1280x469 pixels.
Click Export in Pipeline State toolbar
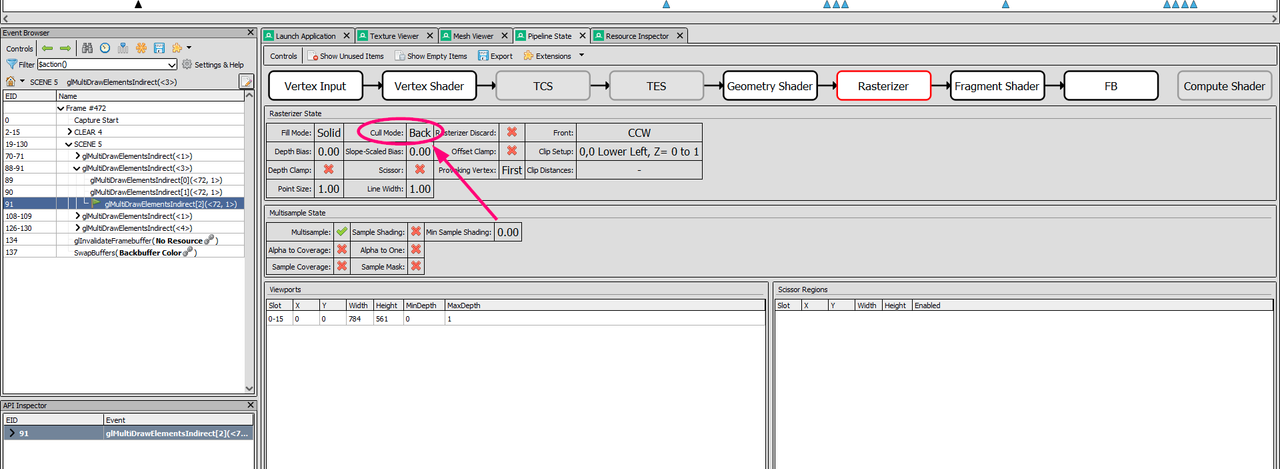495,56
